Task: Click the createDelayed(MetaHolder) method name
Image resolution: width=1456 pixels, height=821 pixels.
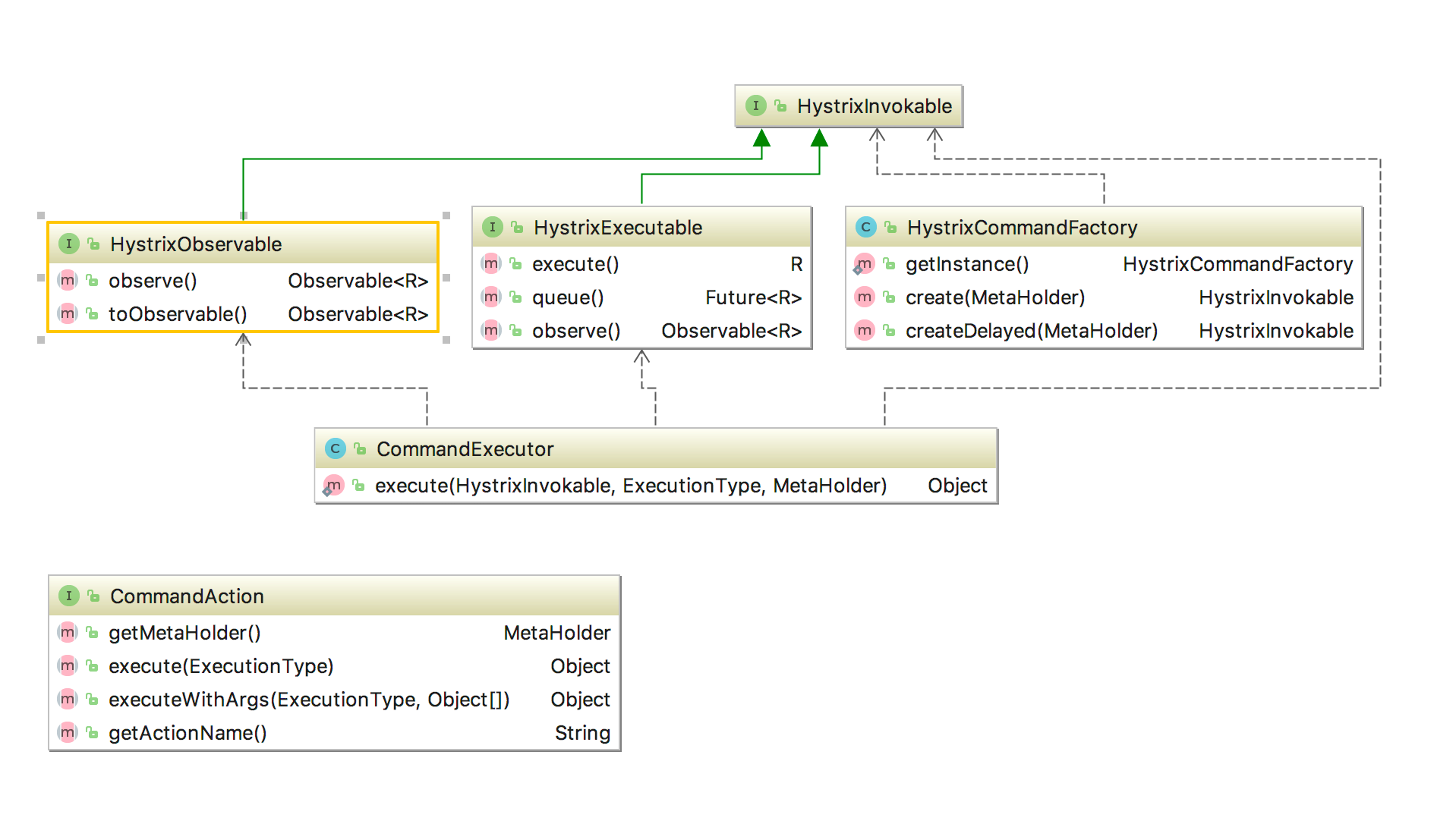Action: click(1032, 331)
